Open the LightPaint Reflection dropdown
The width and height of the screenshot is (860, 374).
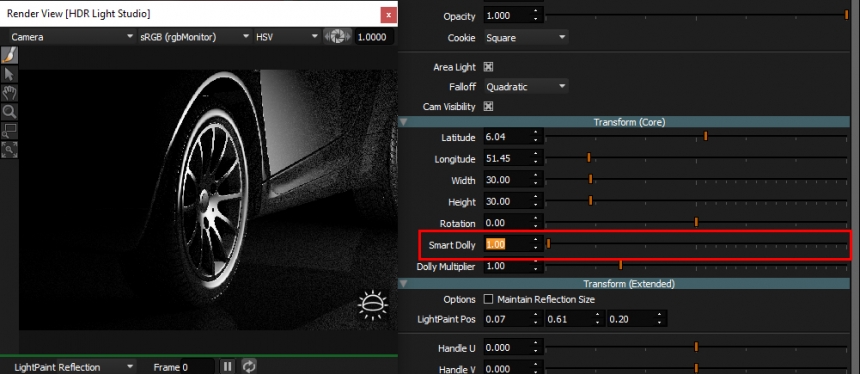click(x=74, y=367)
